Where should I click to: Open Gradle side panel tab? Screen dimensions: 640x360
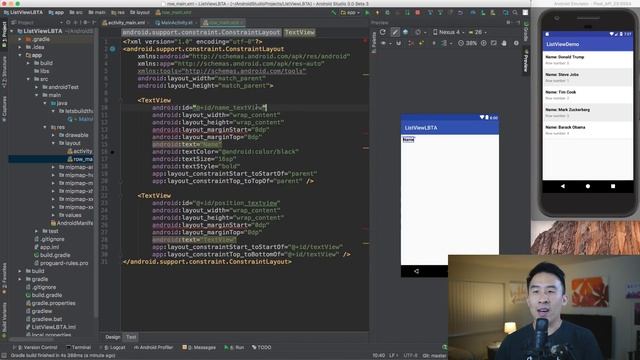point(526,32)
